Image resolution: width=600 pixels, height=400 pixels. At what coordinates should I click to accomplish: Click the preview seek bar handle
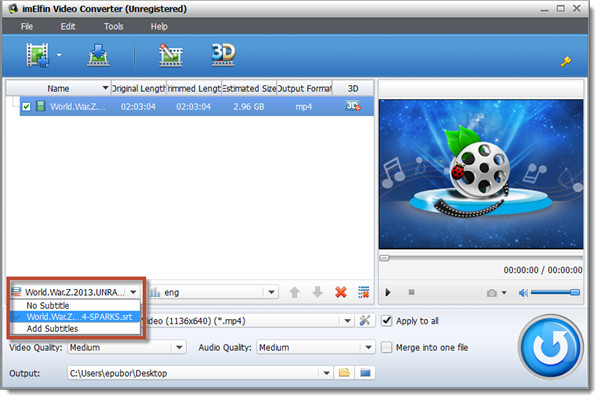(384, 258)
